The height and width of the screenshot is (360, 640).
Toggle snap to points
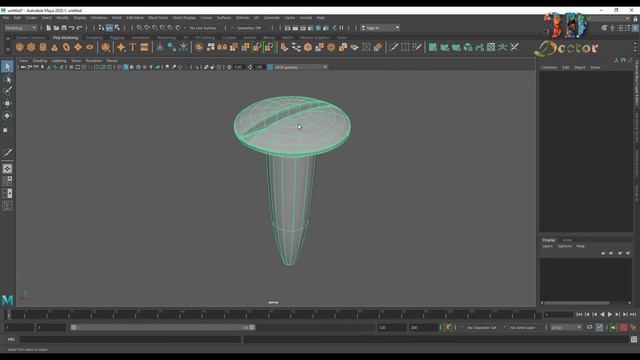click(155, 28)
